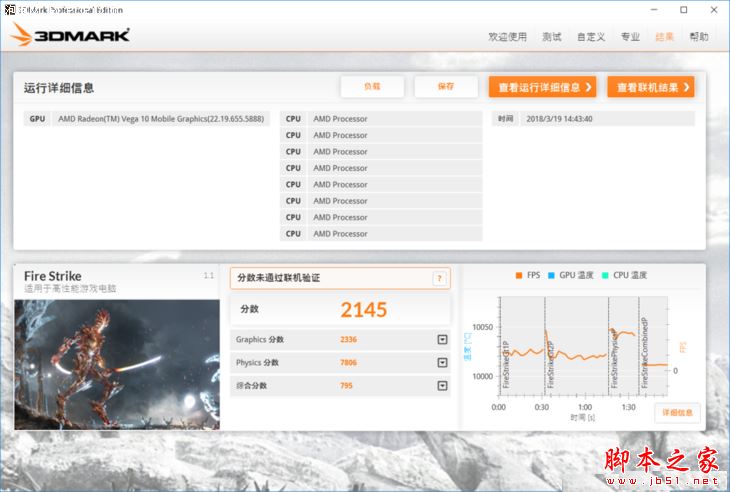
Task: Click the FPS orange legend swatch
Action: click(x=519, y=276)
